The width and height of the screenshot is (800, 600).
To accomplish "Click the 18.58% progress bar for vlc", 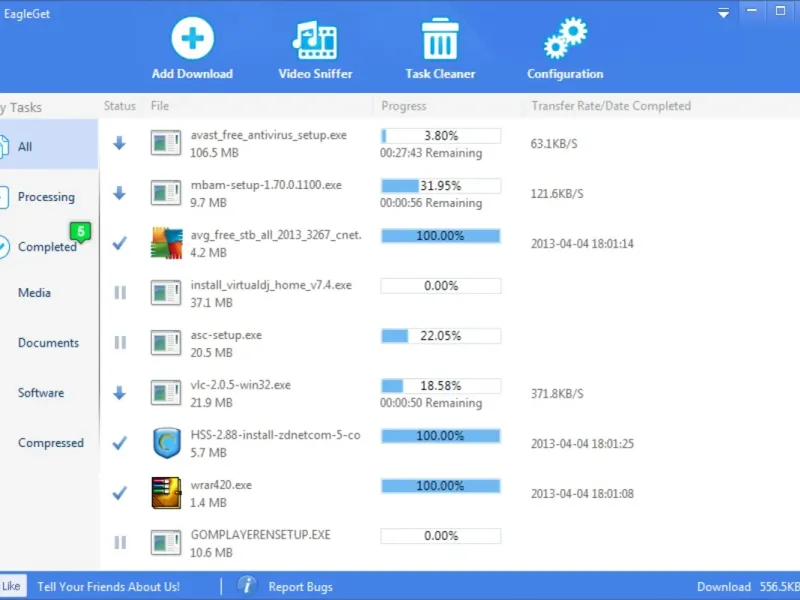I will (x=441, y=386).
